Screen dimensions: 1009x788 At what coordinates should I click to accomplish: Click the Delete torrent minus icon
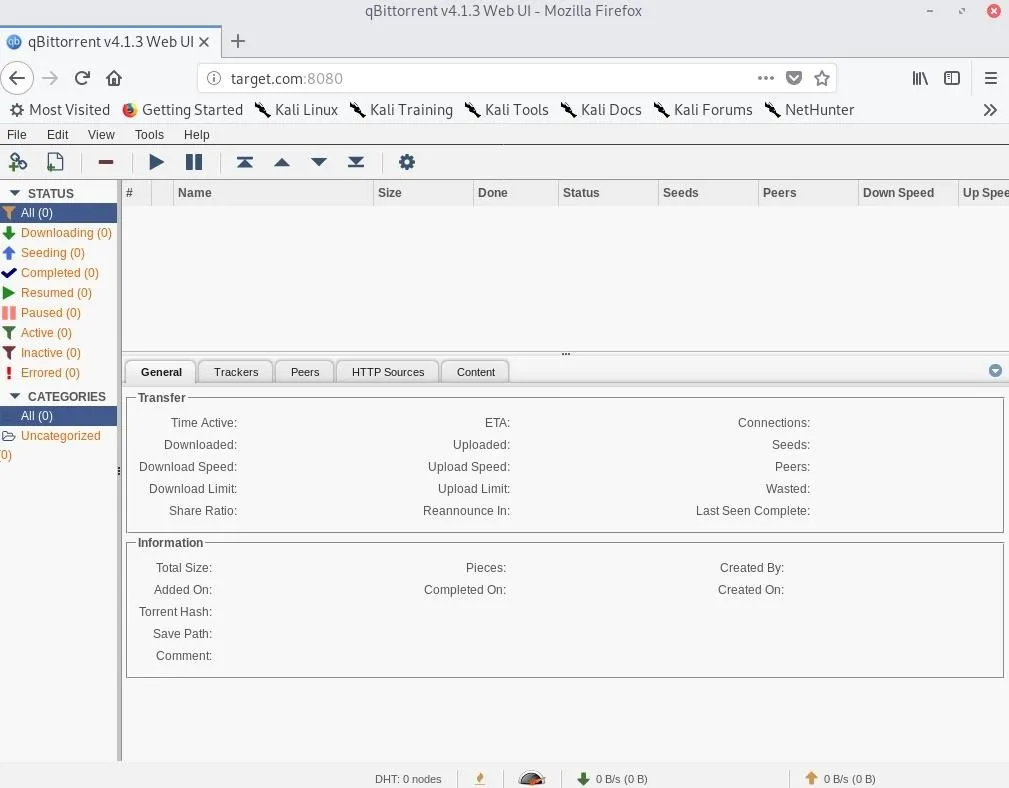tap(106, 162)
